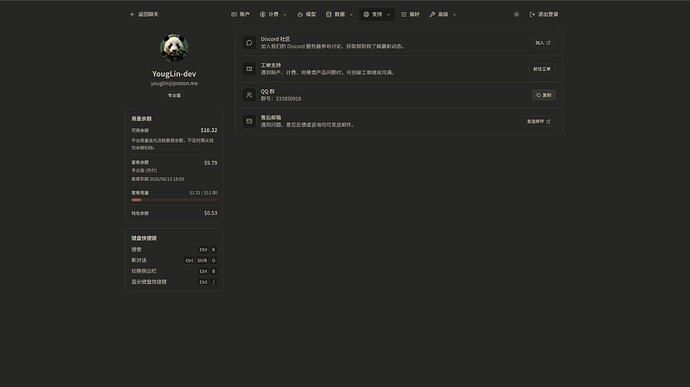Click the 切换侧边栏 shortcut row
Image resolution: width=690 pixels, height=387 pixels.
pos(174,271)
